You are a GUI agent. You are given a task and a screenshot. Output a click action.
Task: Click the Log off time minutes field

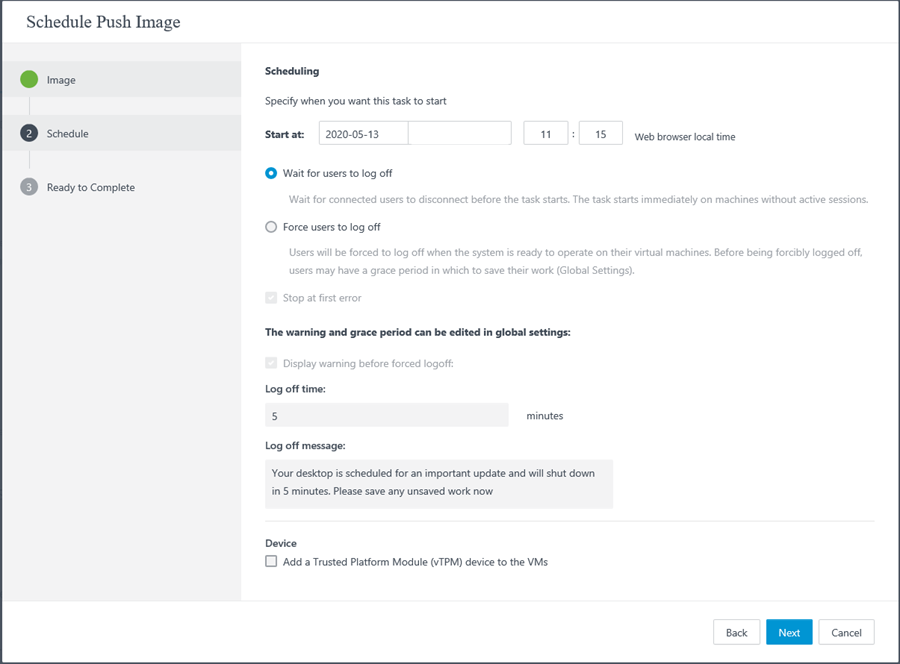[x=386, y=415]
